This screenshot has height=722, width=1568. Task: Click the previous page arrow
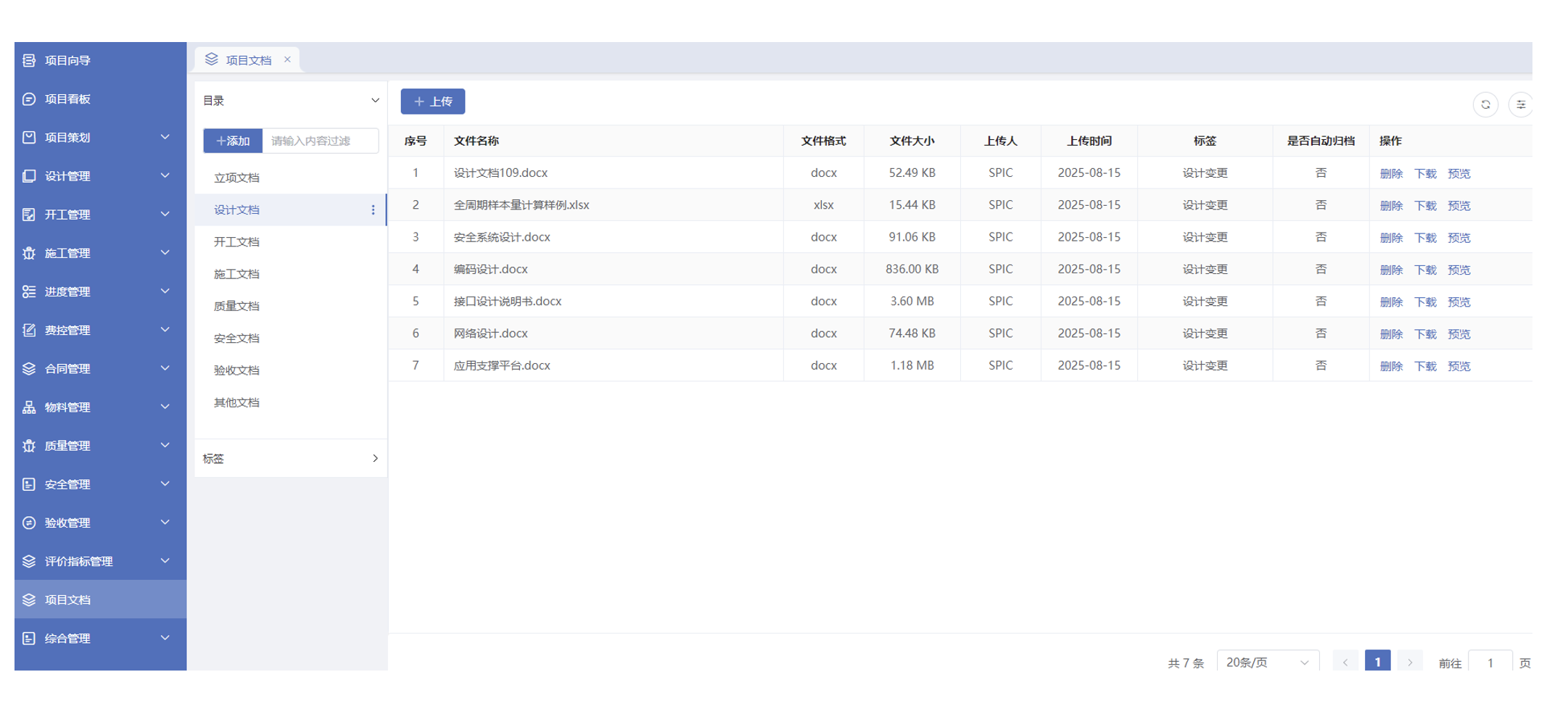(x=1345, y=662)
